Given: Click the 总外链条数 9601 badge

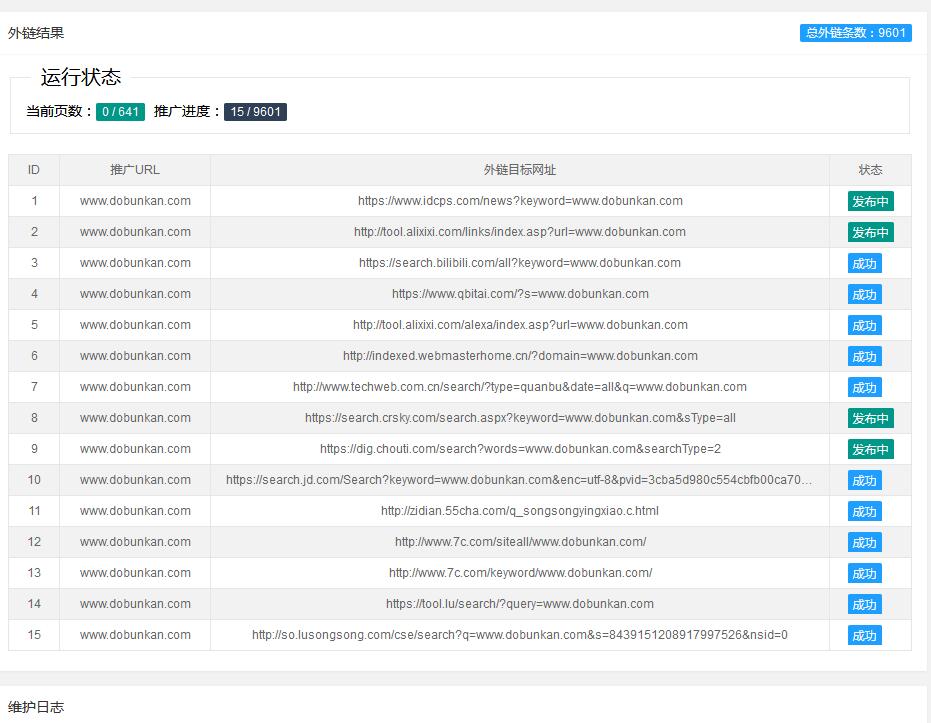Looking at the screenshot, I should coord(855,33).
